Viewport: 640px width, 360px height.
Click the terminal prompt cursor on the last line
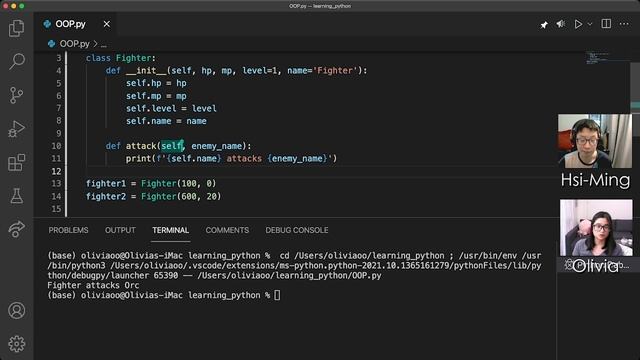pyautogui.click(x=277, y=295)
